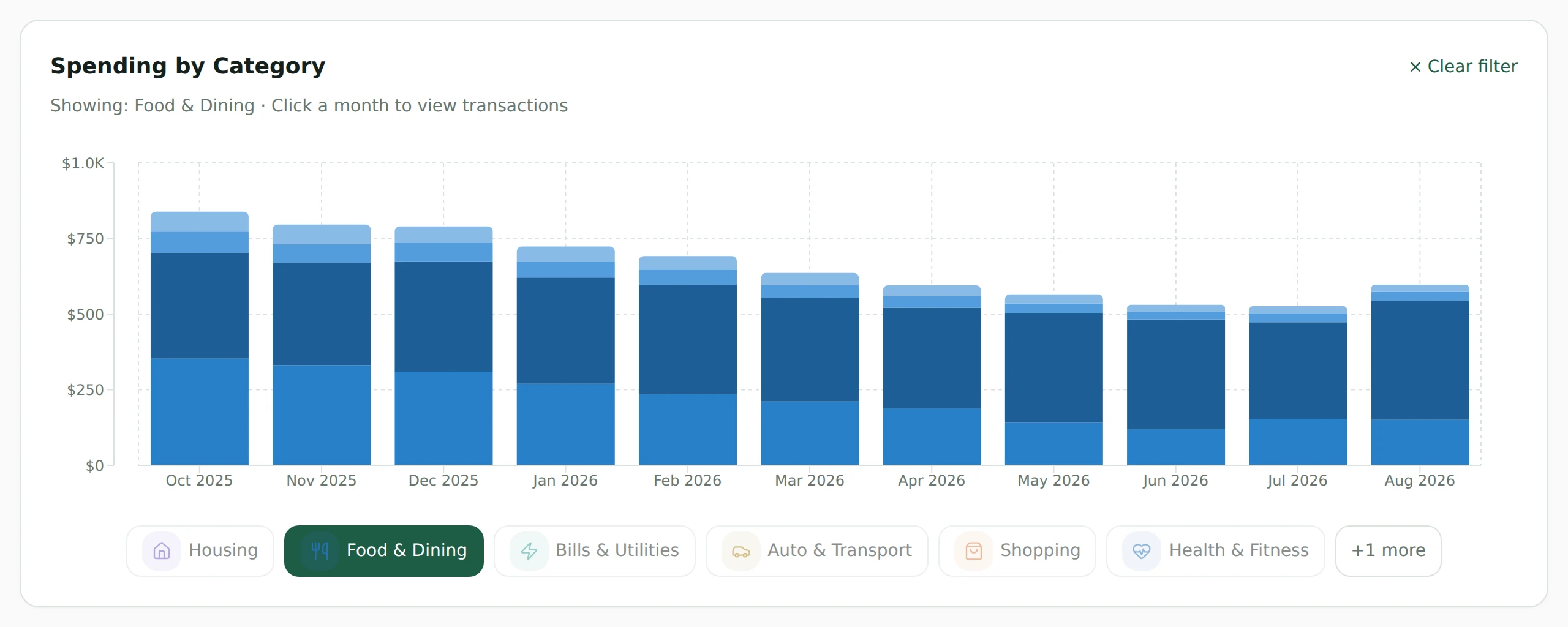Click the $1.0K y-axis label
Screen dimensions: 1568x627
(x=83, y=163)
